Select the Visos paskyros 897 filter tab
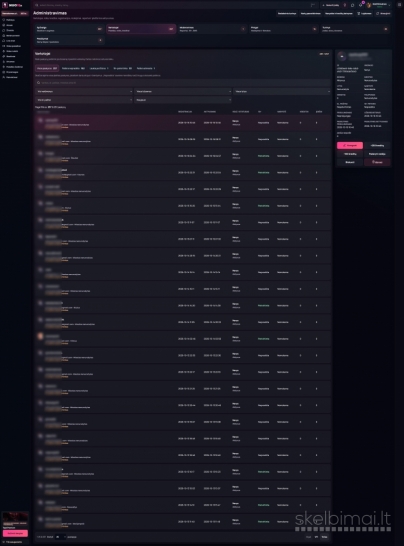The height and width of the screenshot is (546, 404). [47, 69]
